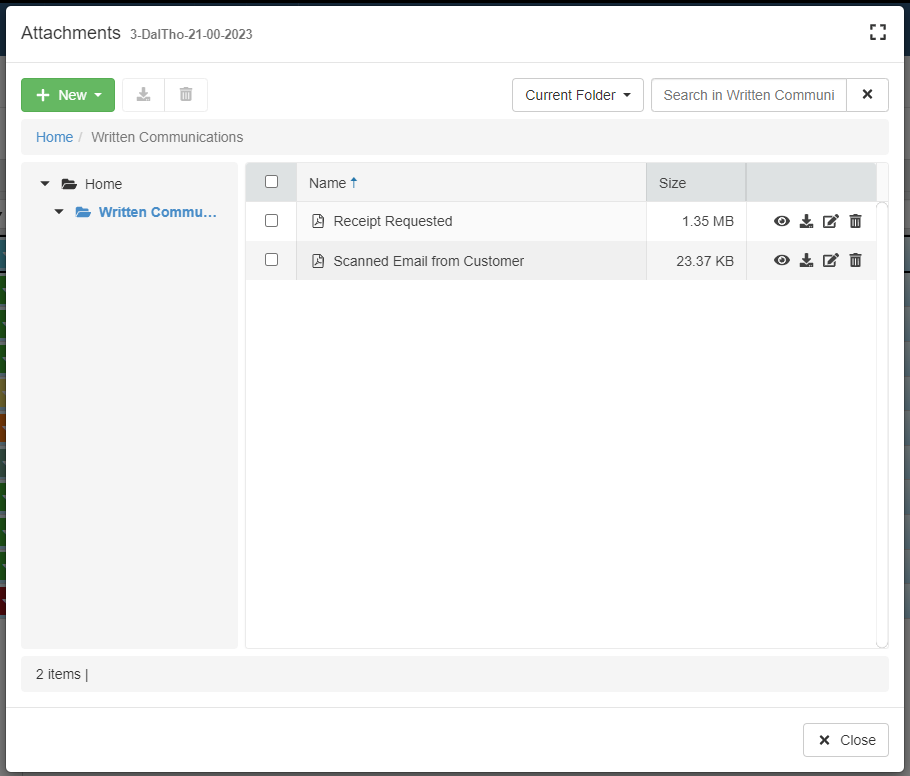
Task: Open the Current Folder dropdown
Action: pyautogui.click(x=577, y=95)
